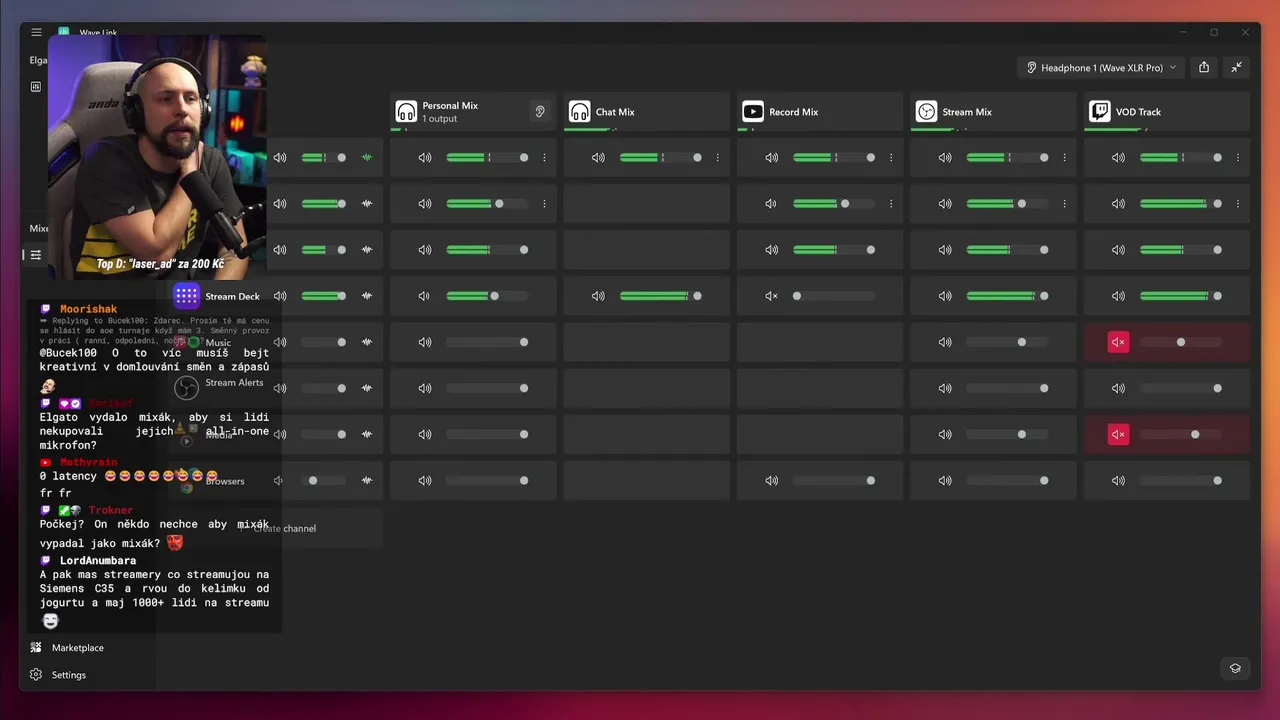Viewport: 1280px width, 720px height.
Task: Select the VOD Track header
Action: (1167, 111)
